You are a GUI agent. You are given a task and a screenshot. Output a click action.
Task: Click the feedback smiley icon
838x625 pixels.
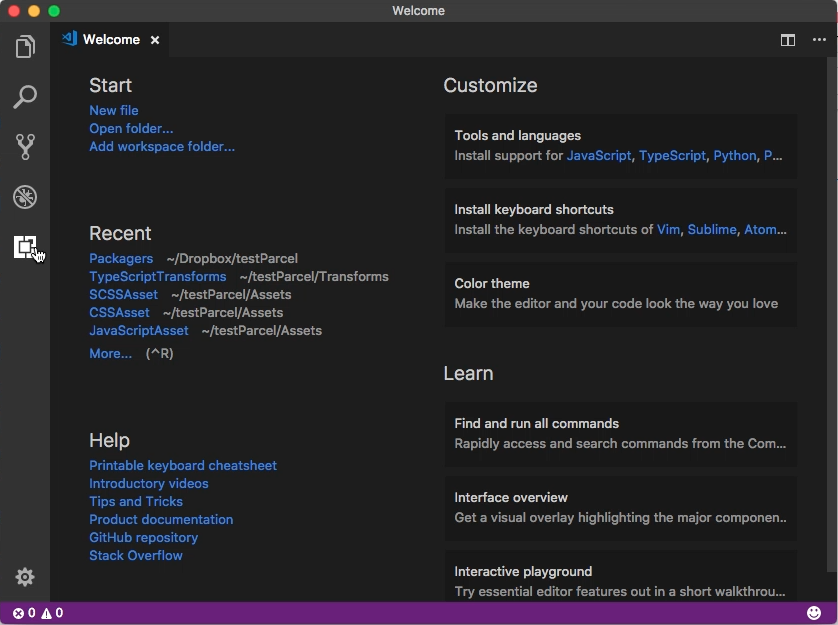point(814,613)
